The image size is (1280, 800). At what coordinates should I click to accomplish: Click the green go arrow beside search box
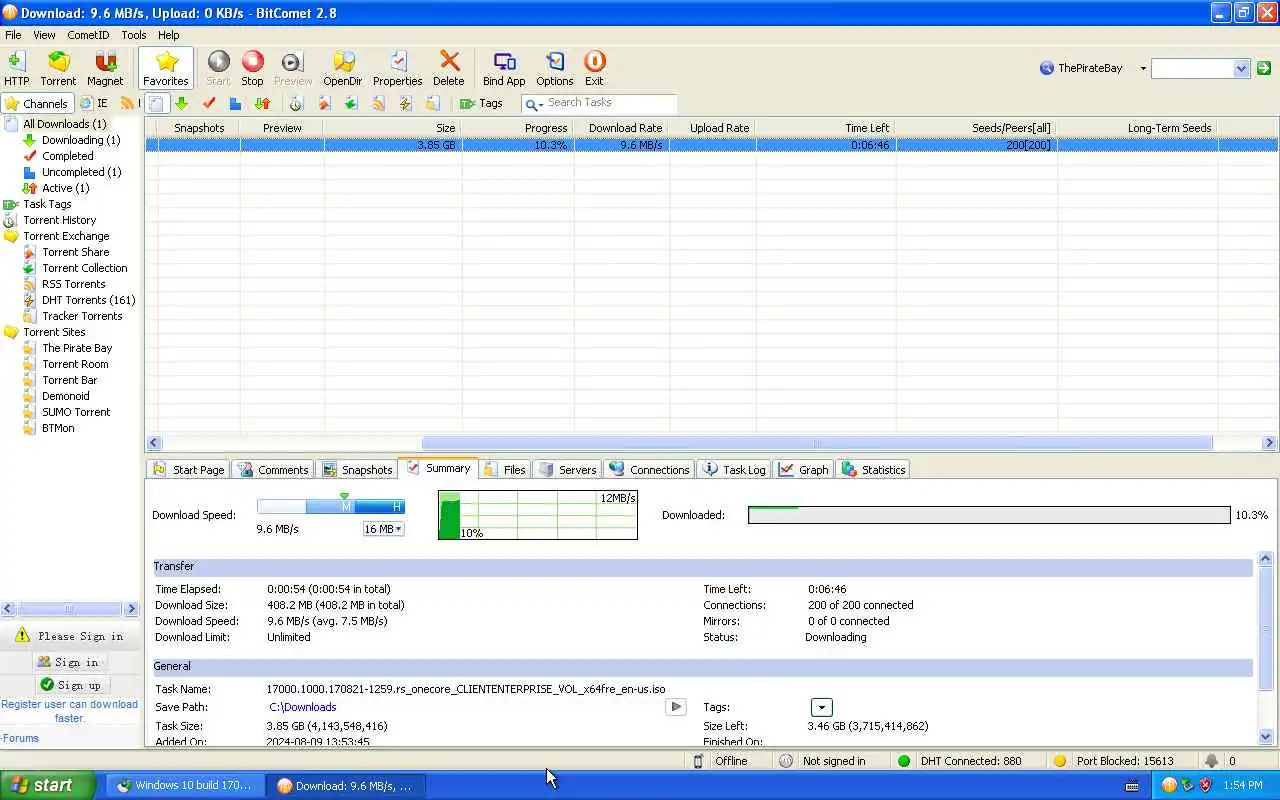click(1264, 68)
